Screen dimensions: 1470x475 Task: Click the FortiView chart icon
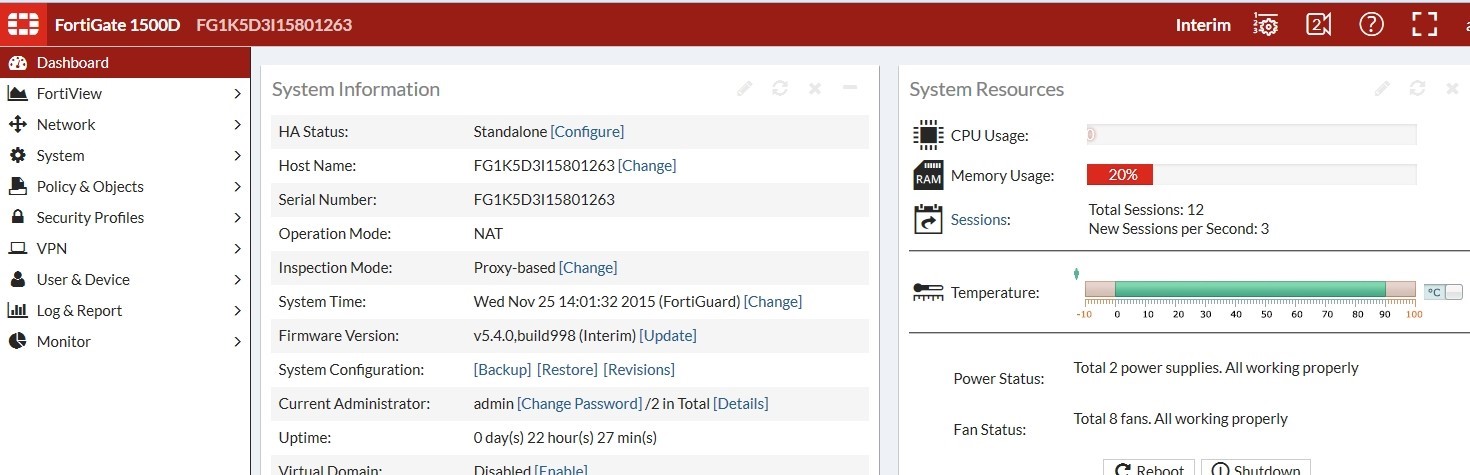(17, 94)
